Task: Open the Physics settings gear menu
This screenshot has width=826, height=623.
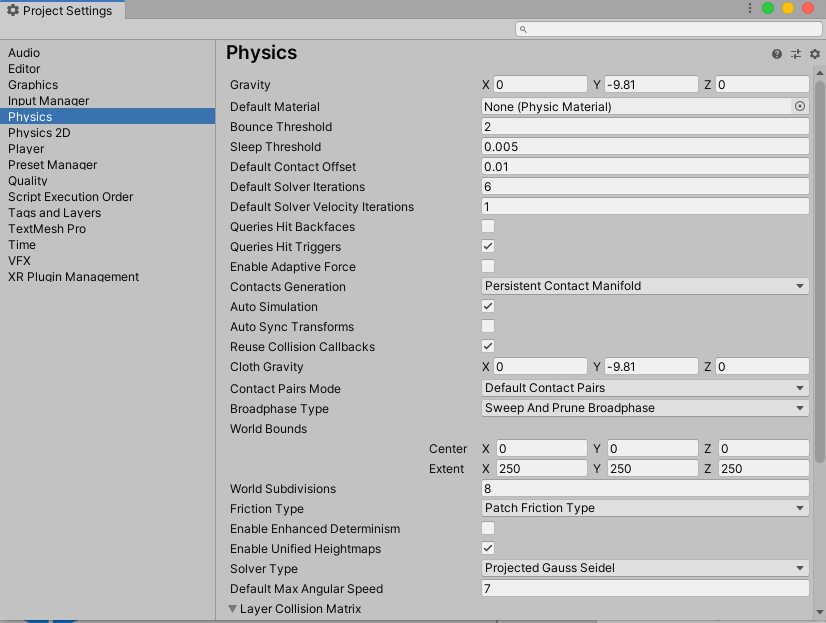Action: click(814, 54)
